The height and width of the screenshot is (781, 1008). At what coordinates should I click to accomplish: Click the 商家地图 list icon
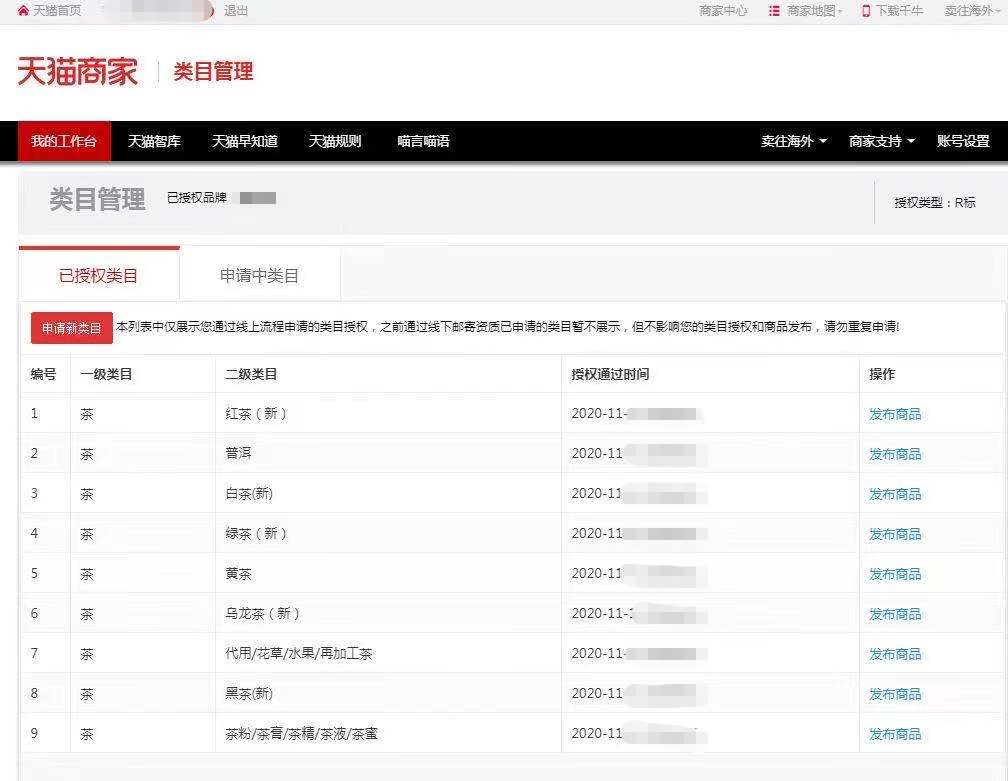pos(774,11)
